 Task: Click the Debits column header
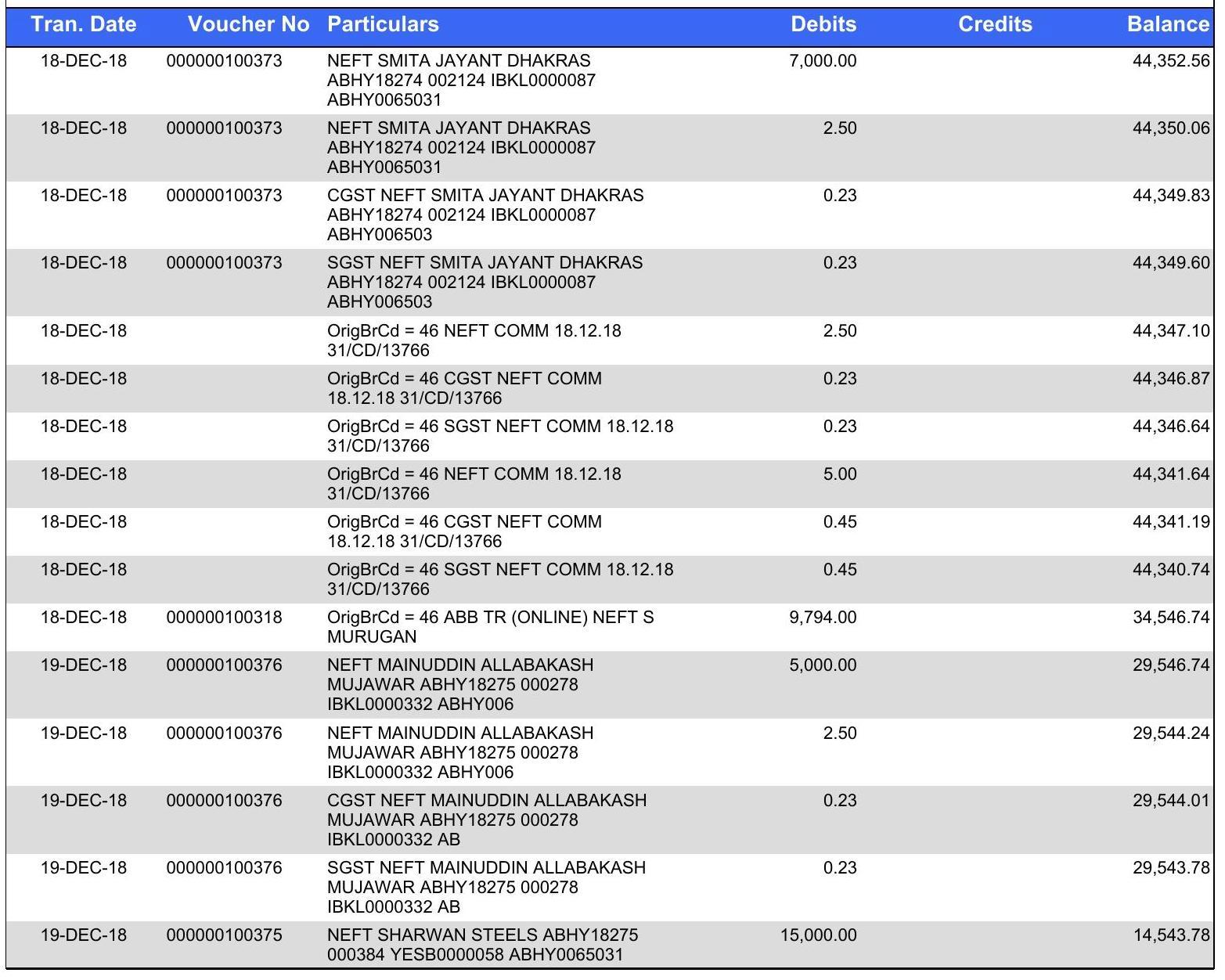(x=823, y=25)
